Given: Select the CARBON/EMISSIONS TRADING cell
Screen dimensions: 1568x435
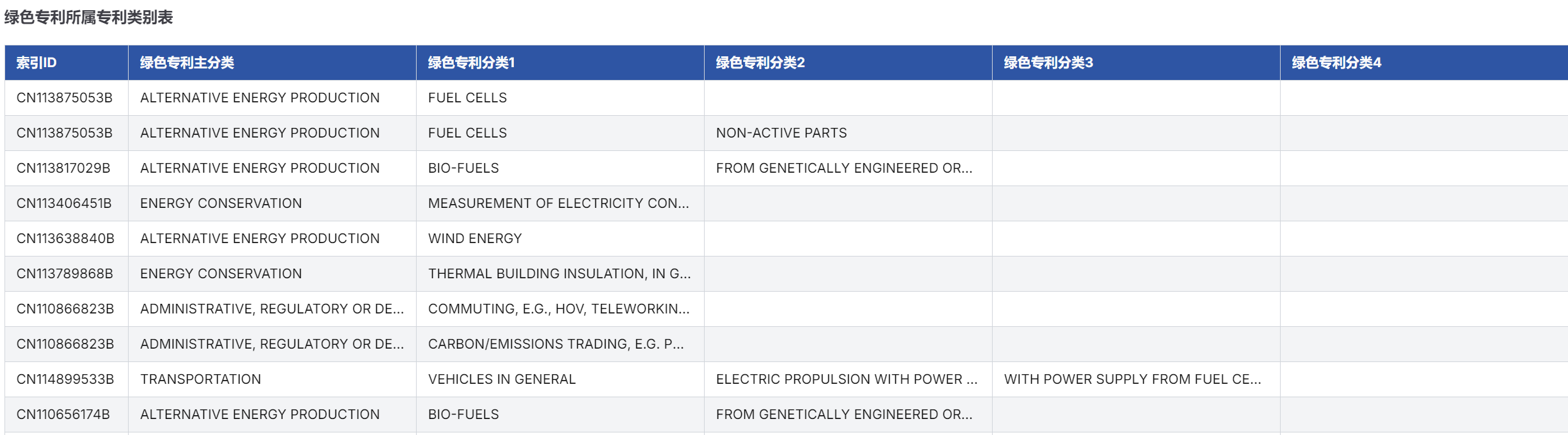Looking at the screenshot, I should coord(556,344).
